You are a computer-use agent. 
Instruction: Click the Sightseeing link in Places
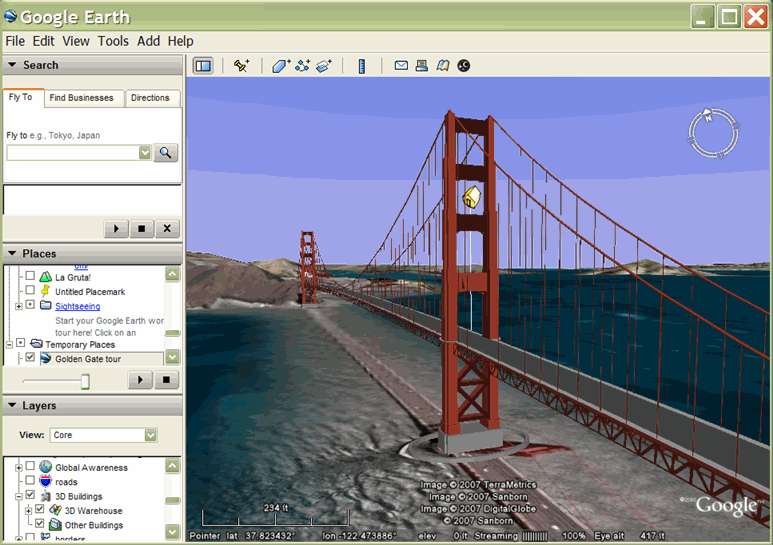pos(77,306)
